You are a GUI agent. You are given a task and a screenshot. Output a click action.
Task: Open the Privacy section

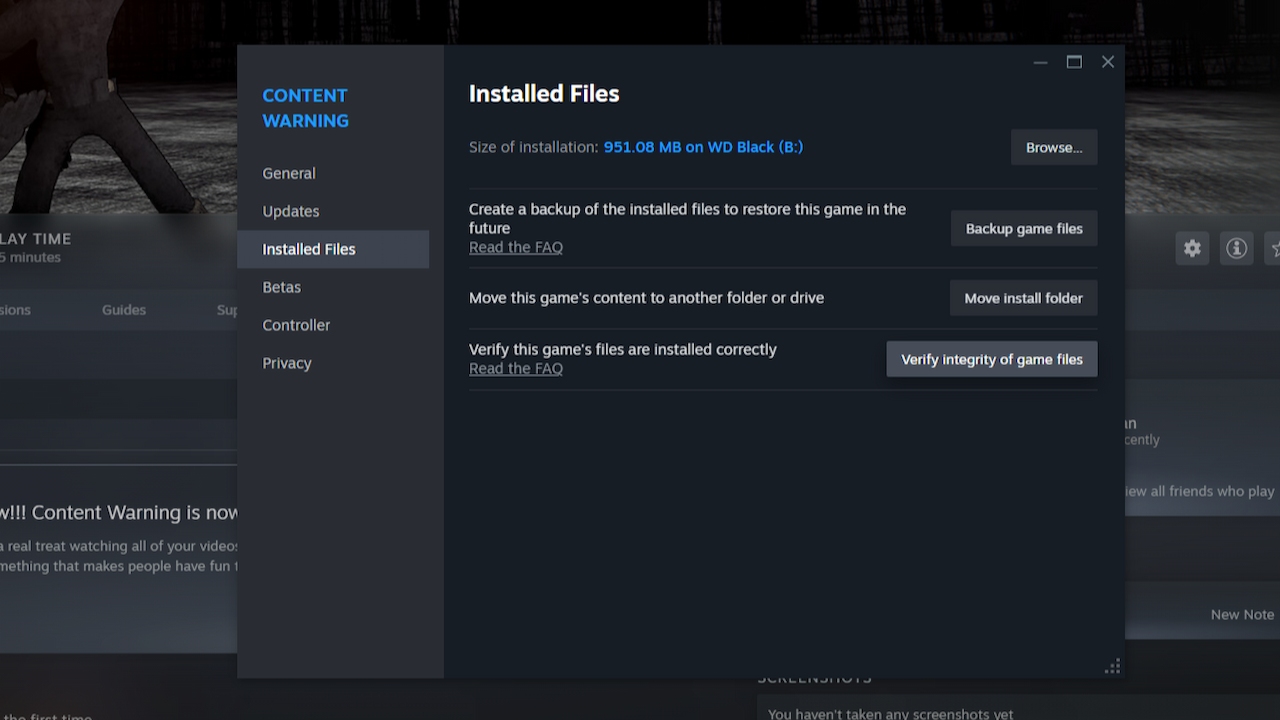pos(287,363)
